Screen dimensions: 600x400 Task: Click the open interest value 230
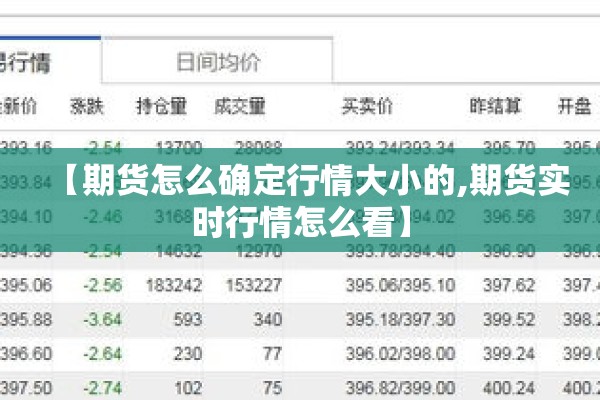(x=188, y=354)
